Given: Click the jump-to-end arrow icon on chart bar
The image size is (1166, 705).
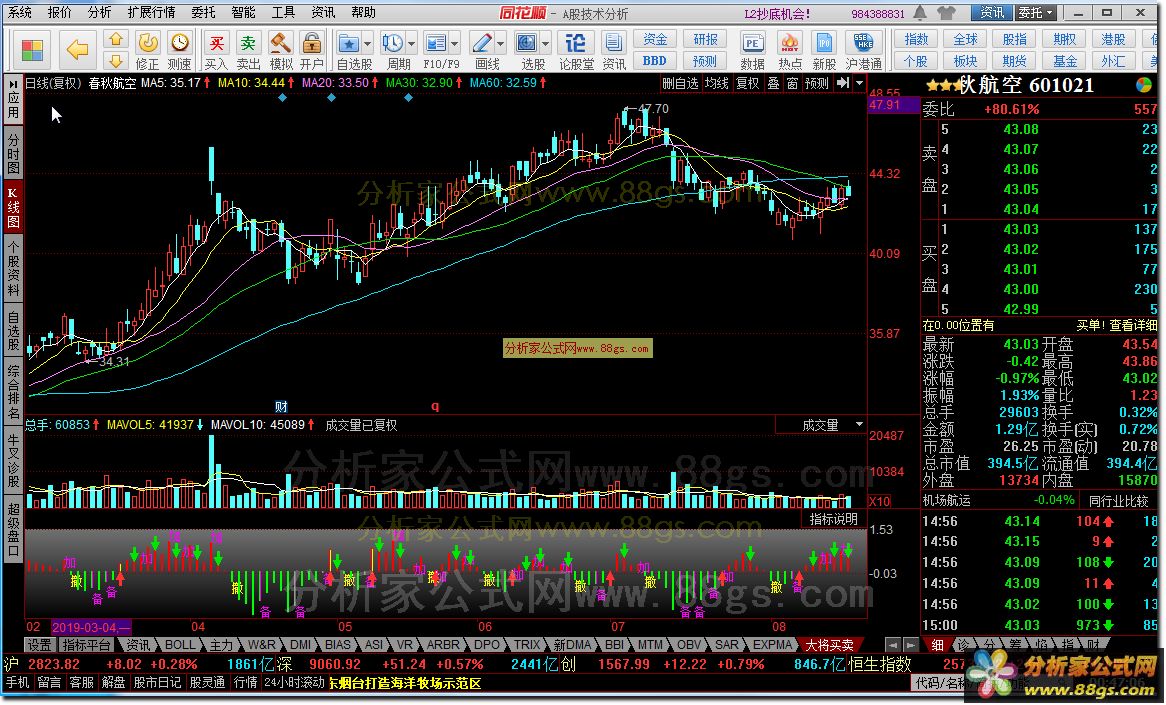Looking at the screenshot, I should point(843,83).
